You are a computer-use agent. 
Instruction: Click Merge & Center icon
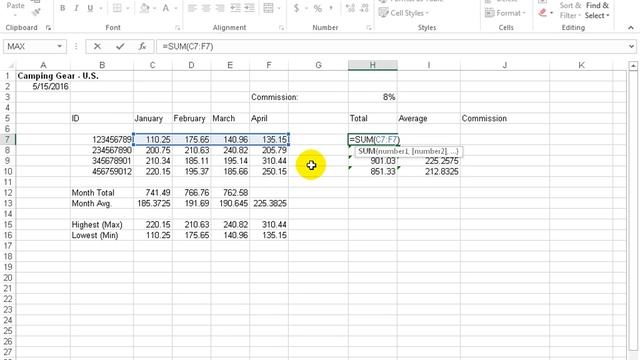[268, 8]
